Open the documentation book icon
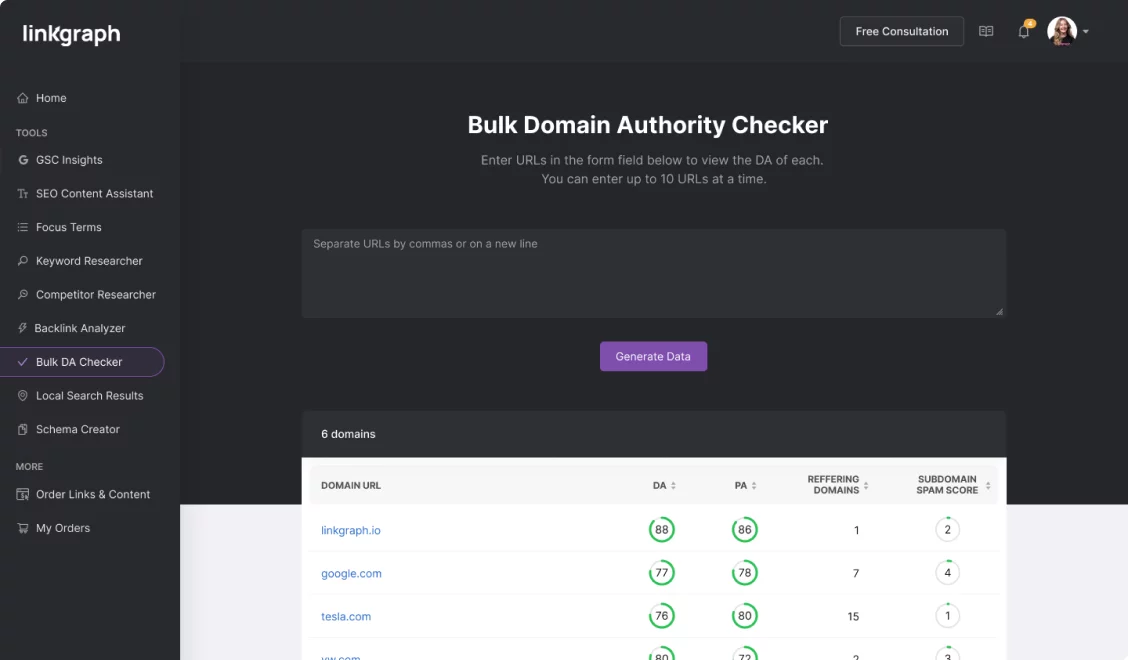This screenshot has height=660, width=1128. [986, 31]
